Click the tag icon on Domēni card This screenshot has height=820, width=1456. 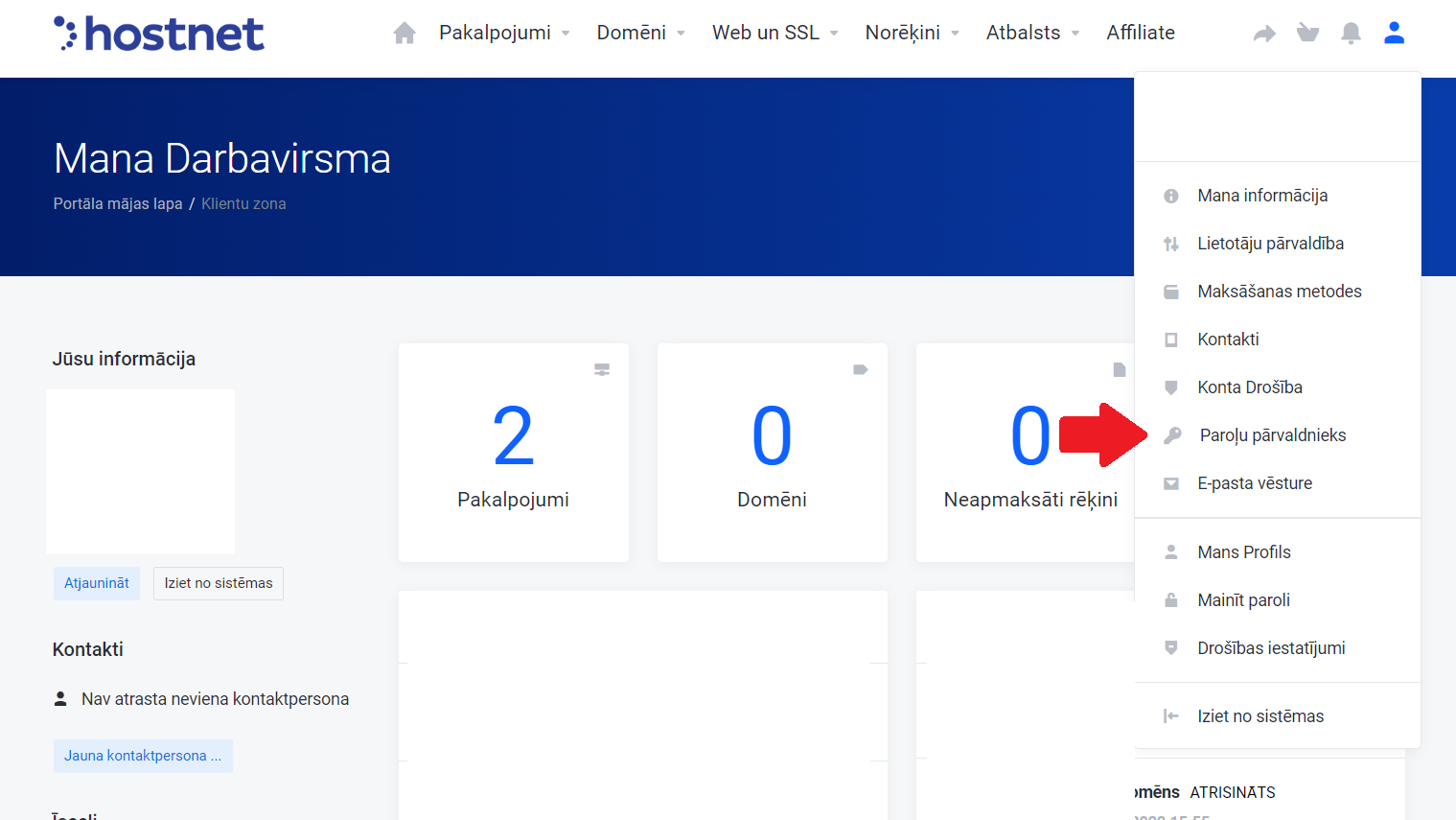(x=860, y=369)
